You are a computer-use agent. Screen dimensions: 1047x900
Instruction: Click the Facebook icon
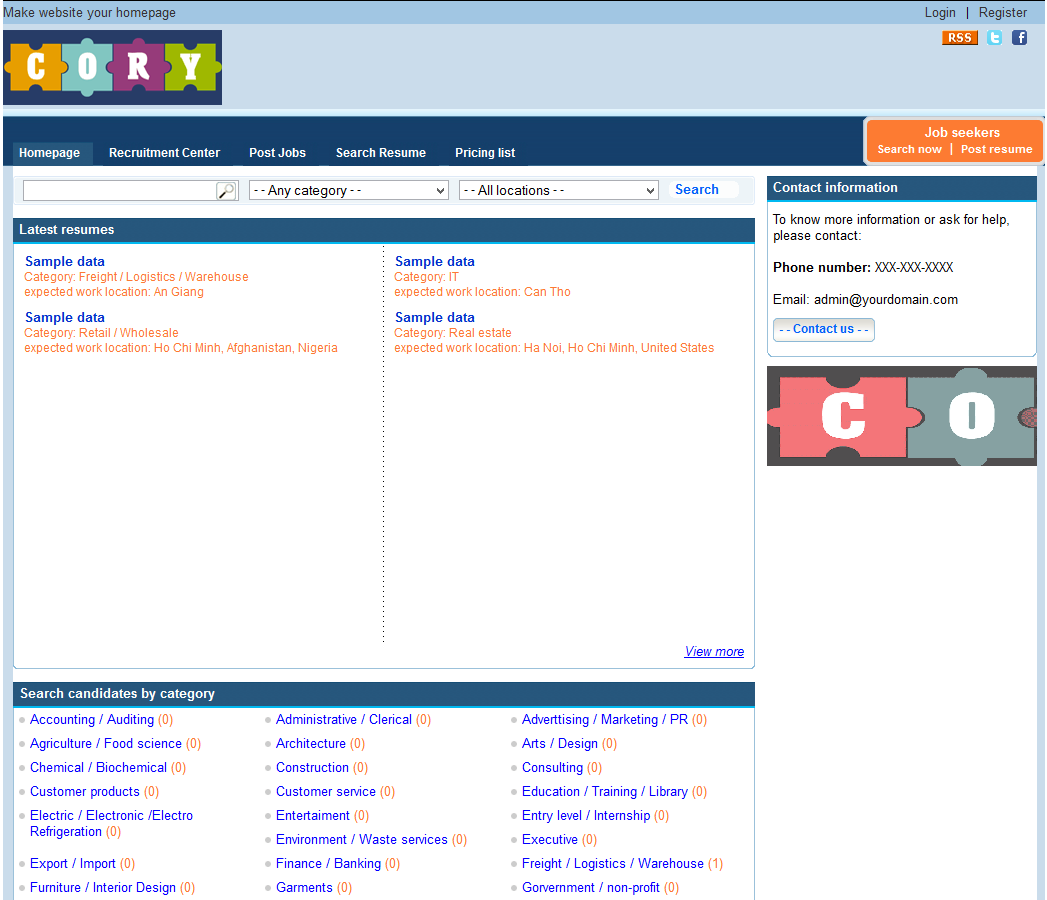pyautogui.click(x=1019, y=37)
